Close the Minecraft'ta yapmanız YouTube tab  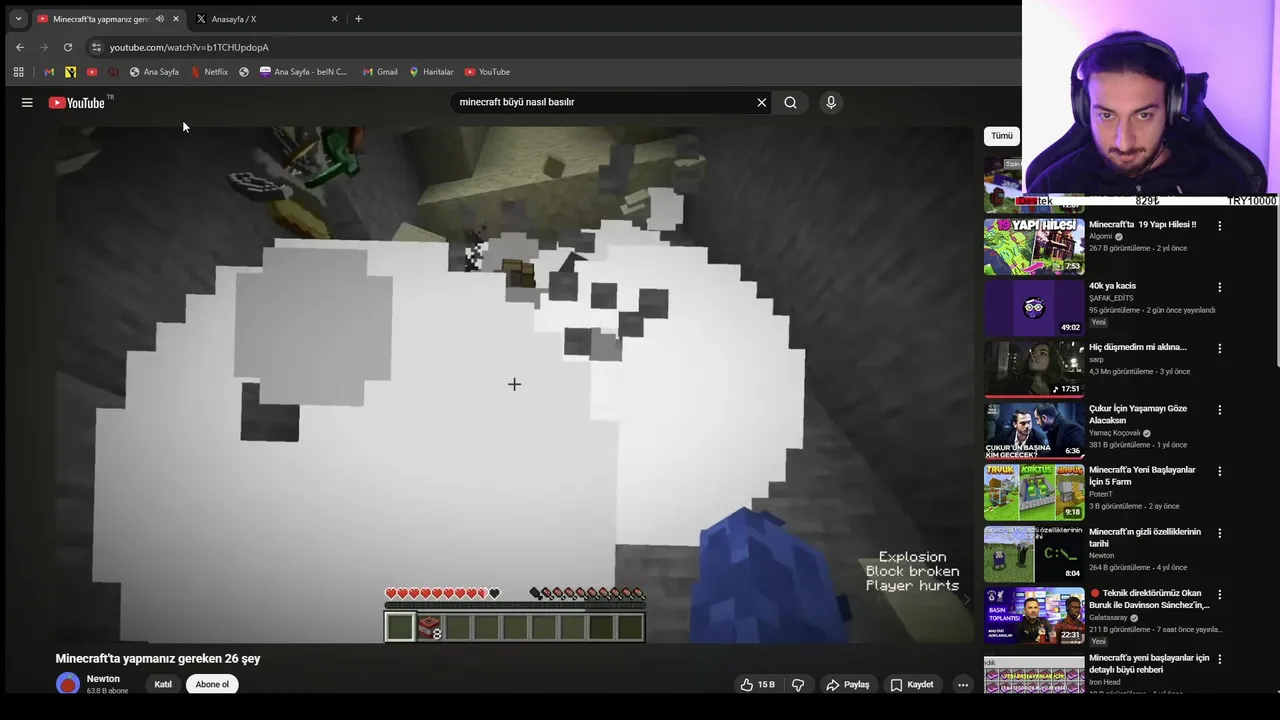(x=175, y=19)
